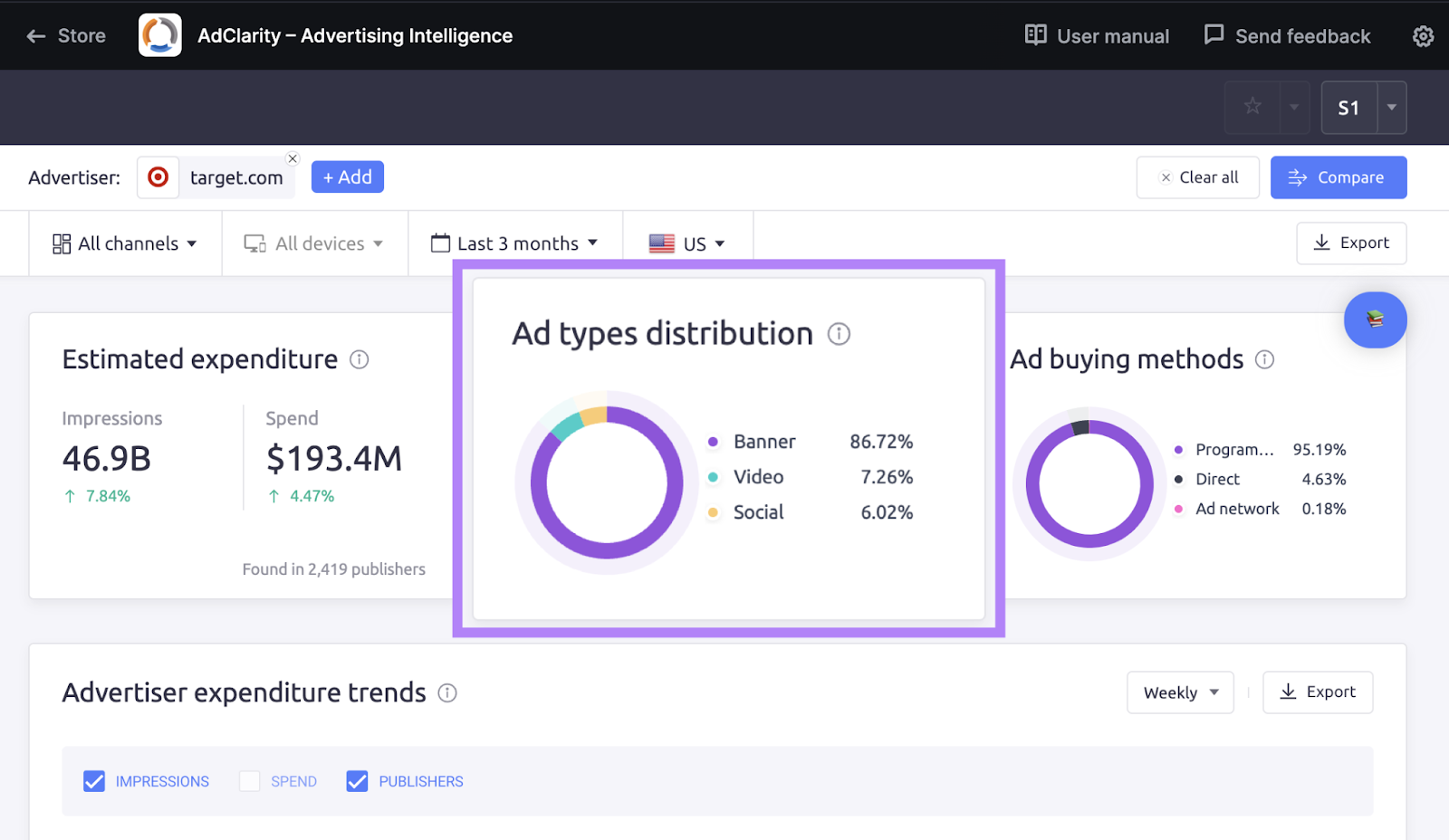Click the AdClarity app logo
This screenshot has height=840, width=1449.
[160, 35]
